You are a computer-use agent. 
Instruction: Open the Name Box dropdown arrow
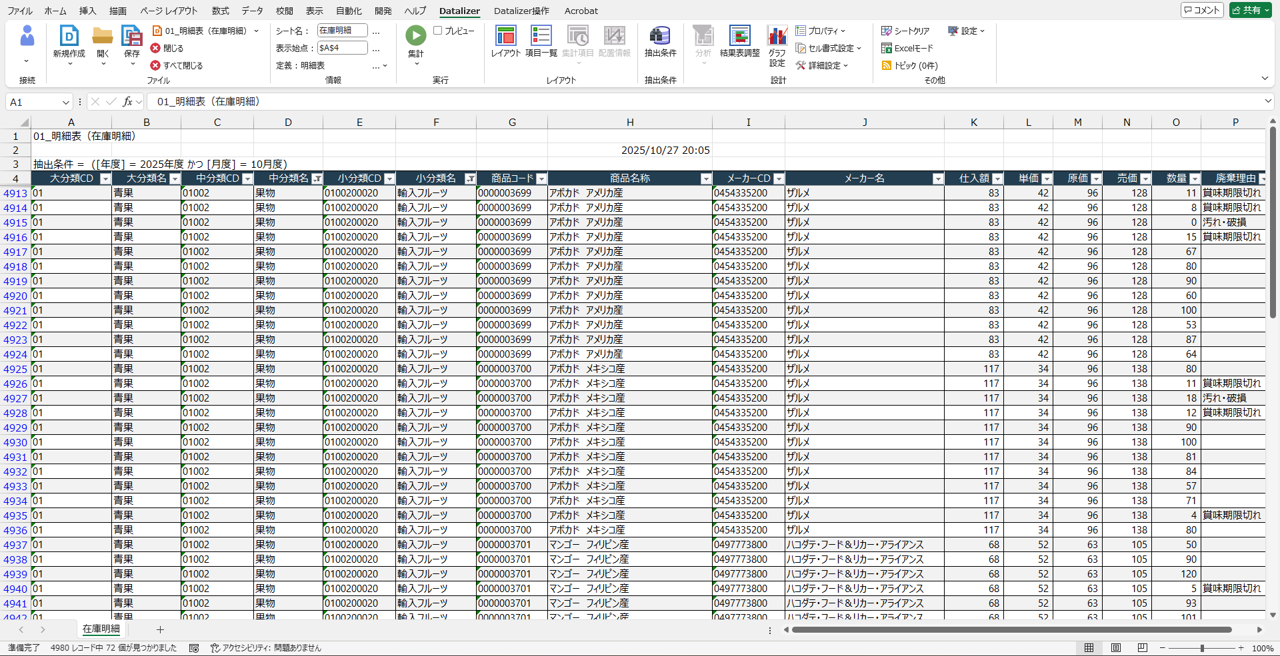coord(66,102)
